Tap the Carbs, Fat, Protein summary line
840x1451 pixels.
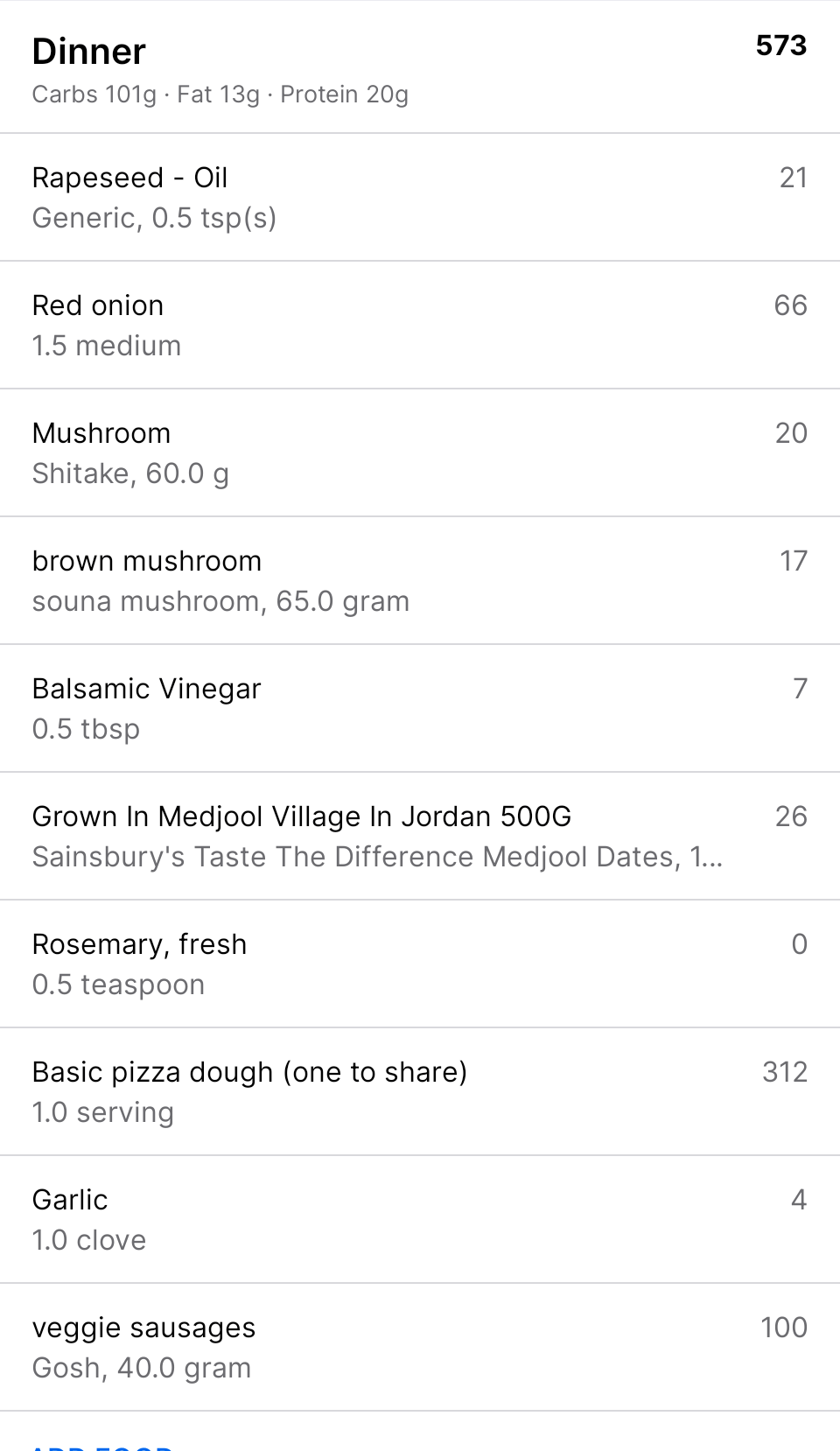(220, 95)
